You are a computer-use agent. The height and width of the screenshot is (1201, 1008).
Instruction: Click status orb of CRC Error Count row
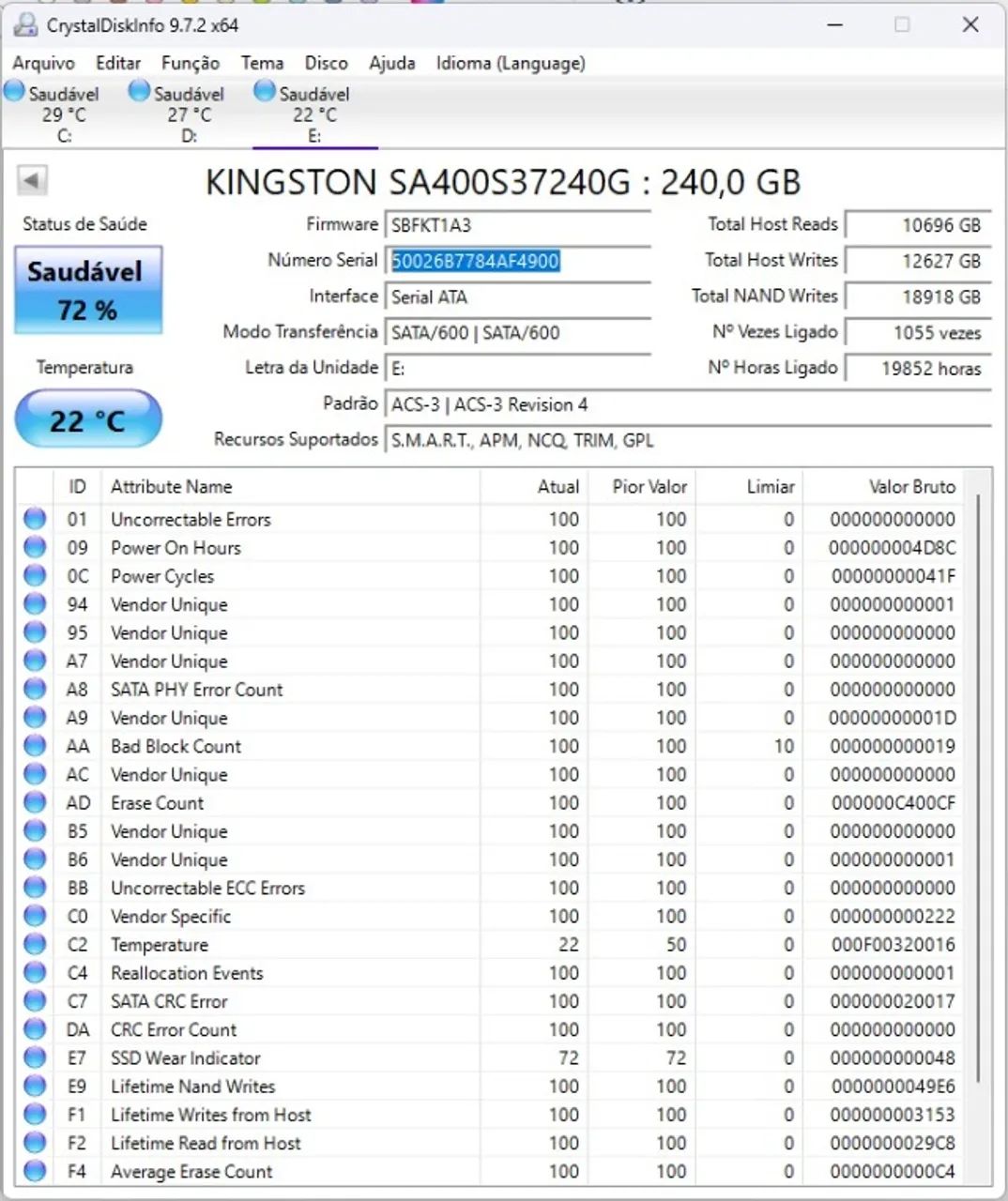[35, 1029]
